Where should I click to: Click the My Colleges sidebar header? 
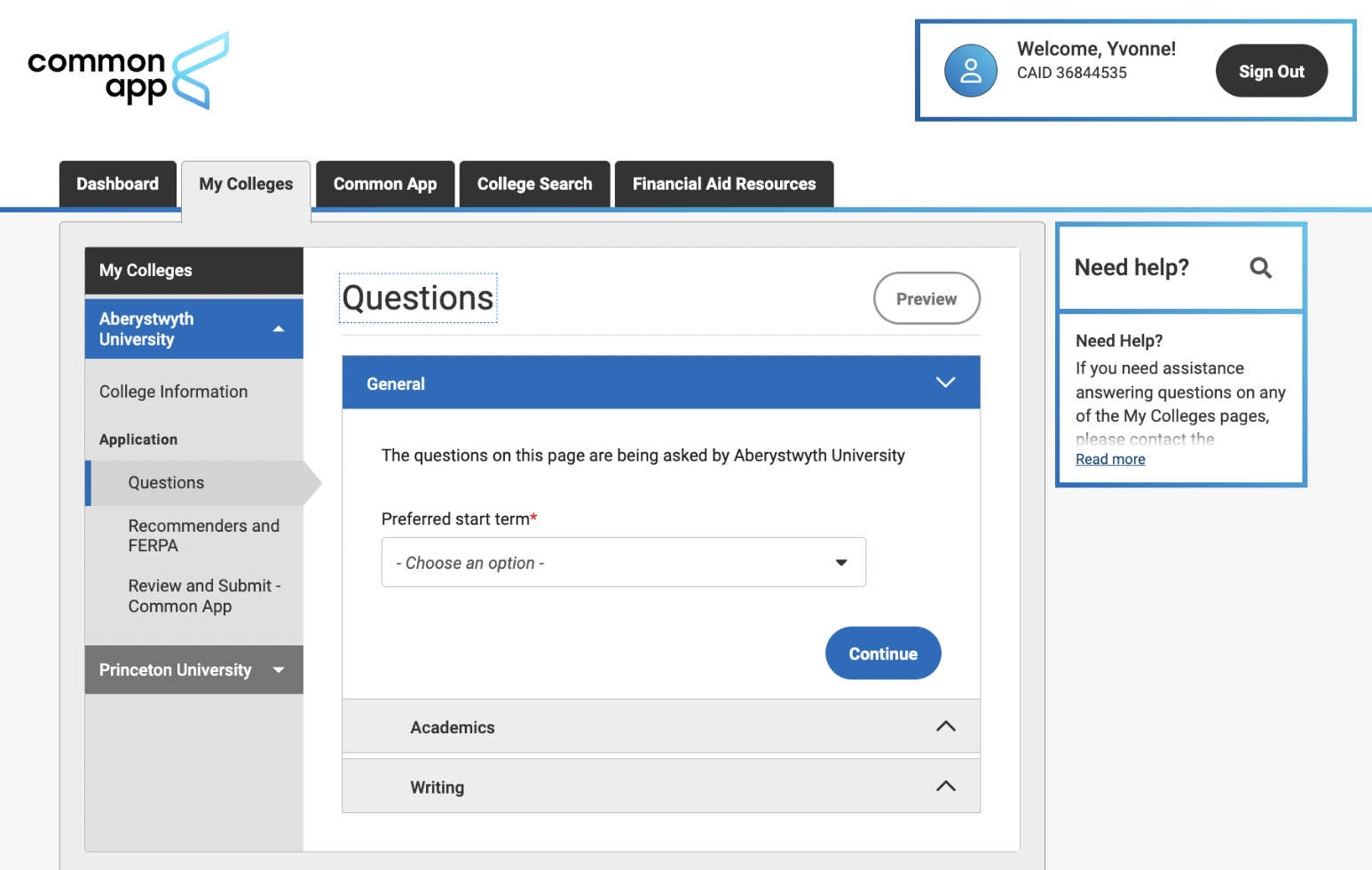(x=194, y=270)
